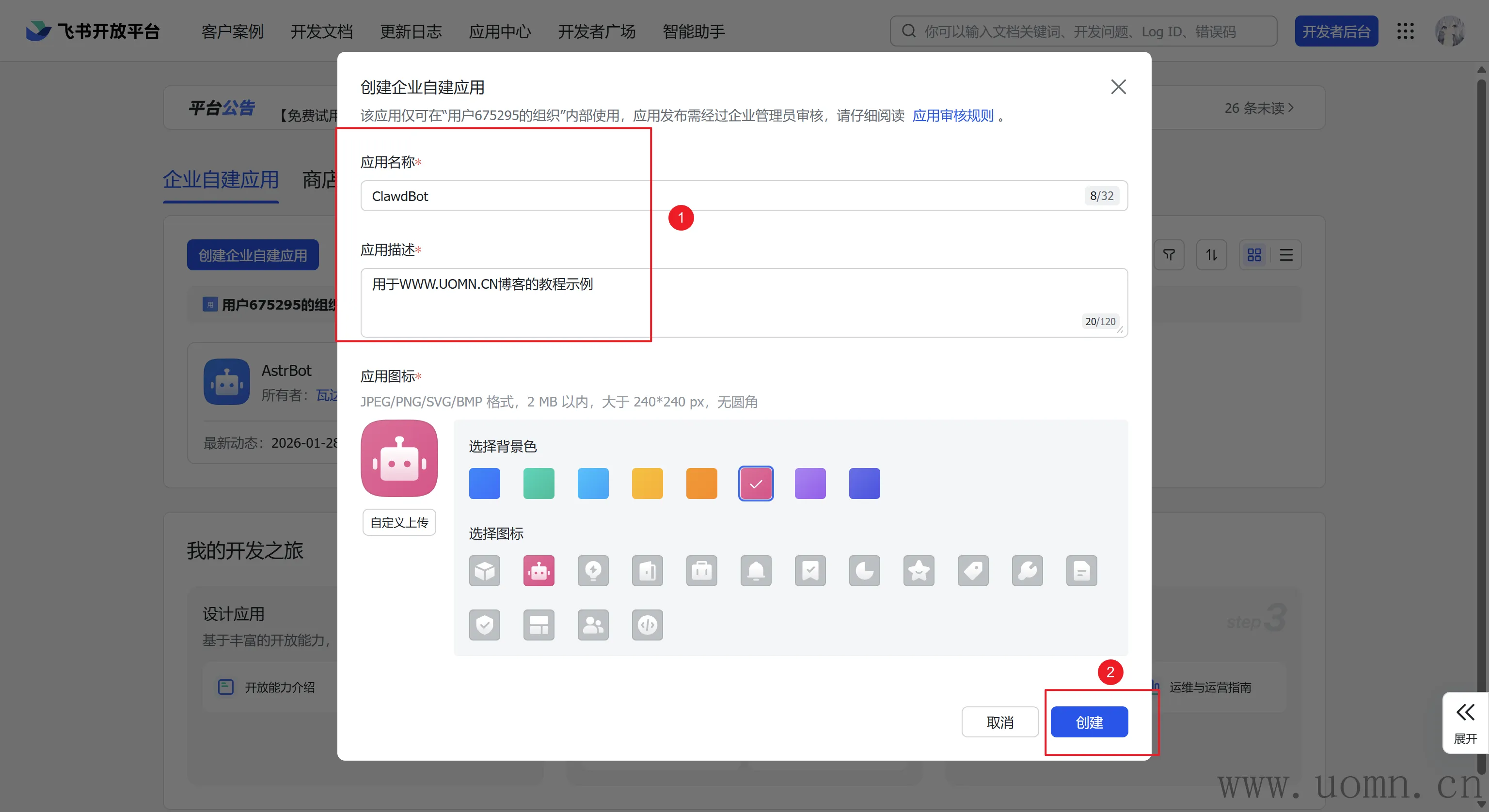Switch to 企业自建应用 tab
The width and height of the screenshot is (1489, 812).
221,180
